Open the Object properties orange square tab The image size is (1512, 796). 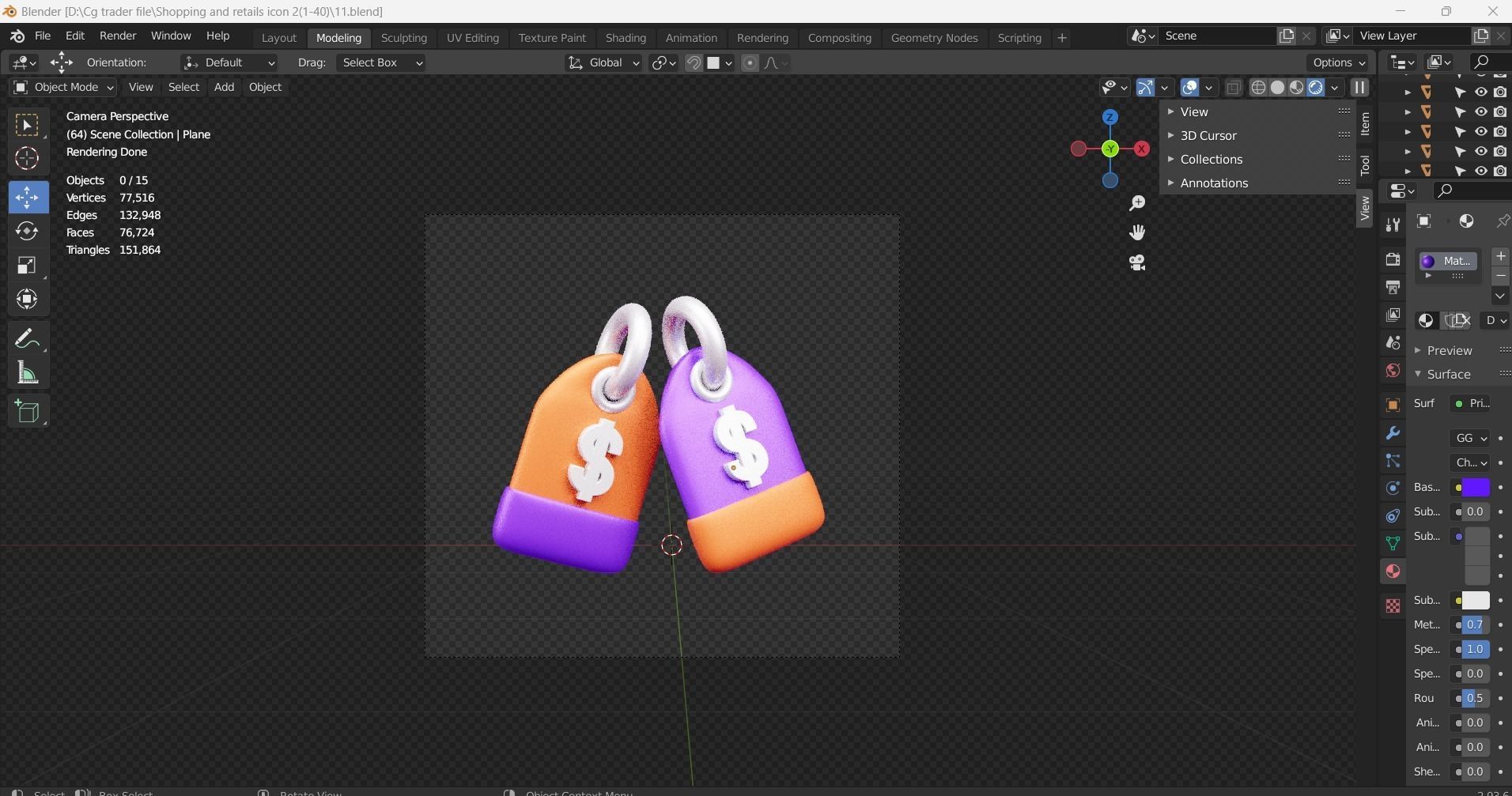pos(1393,405)
